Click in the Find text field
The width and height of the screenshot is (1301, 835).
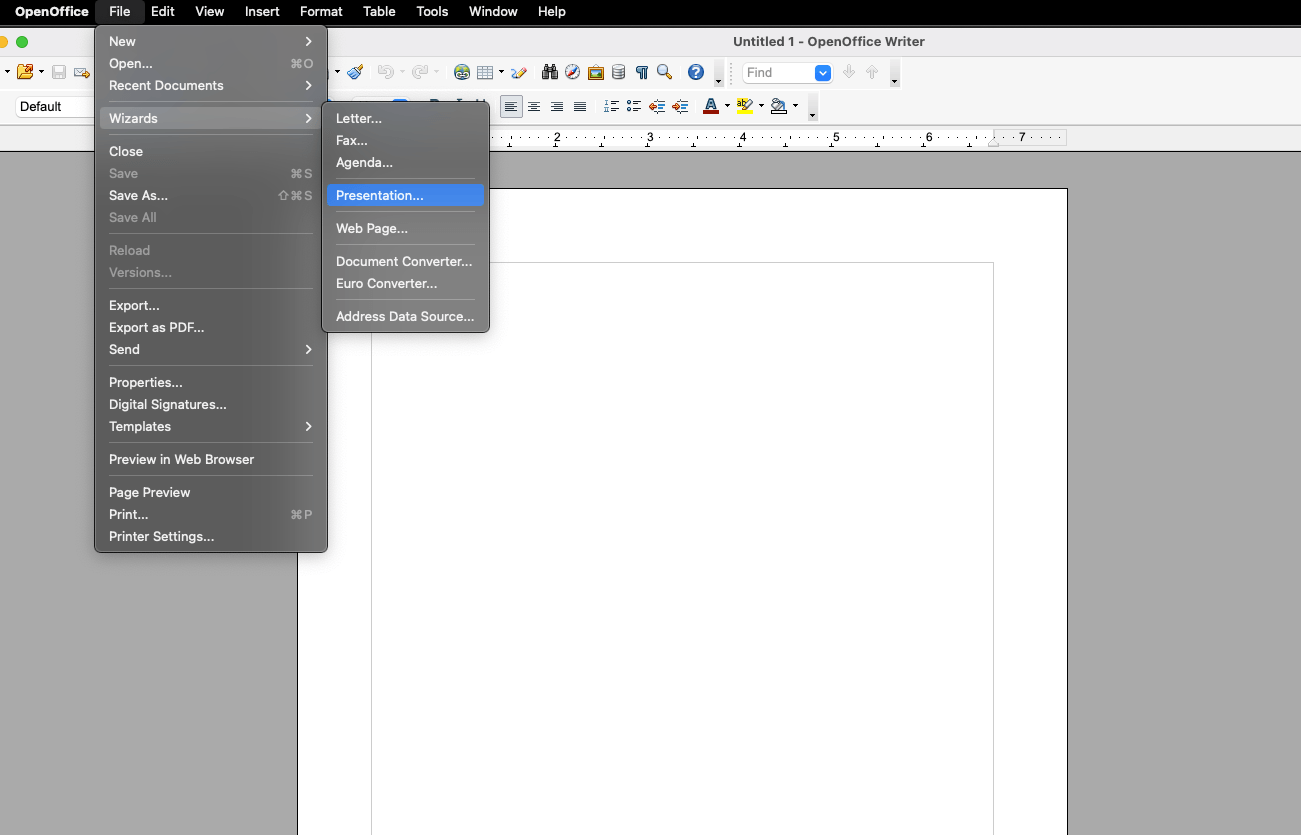[778, 72]
